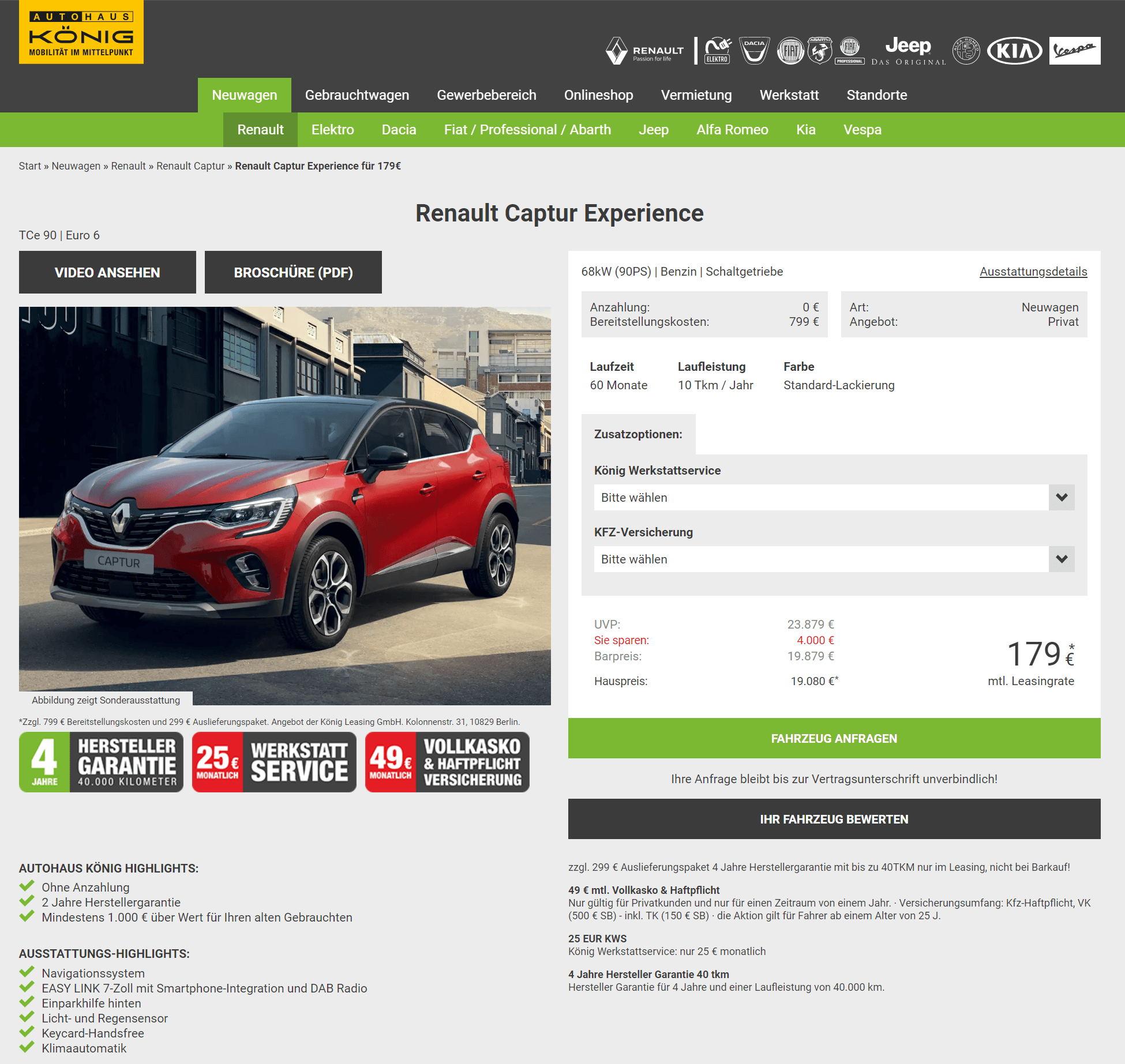Select the '10 Tkm / Jahr' Laufleistung value
1125x1064 pixels.
click(715, 385)
